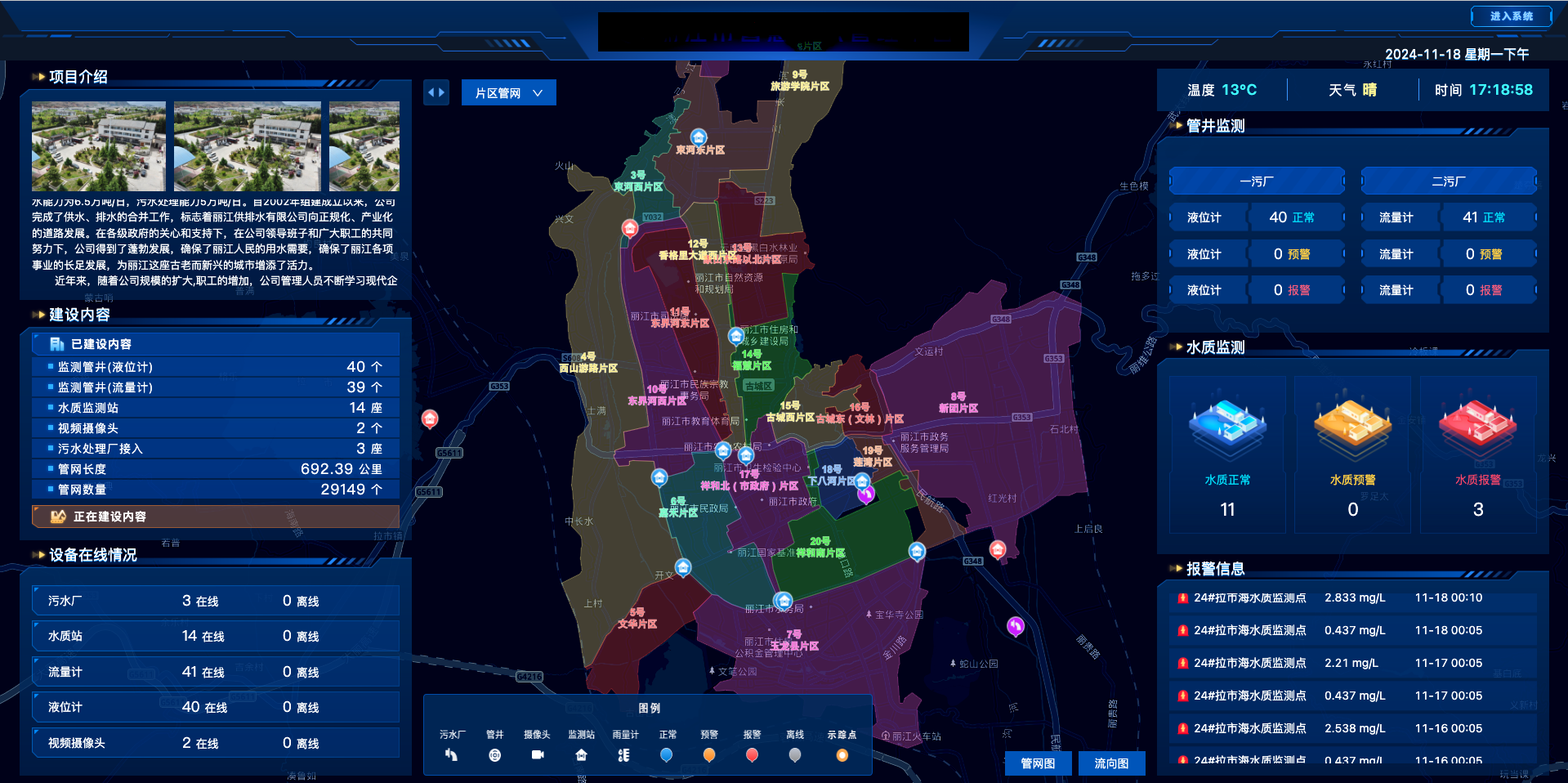Viewport: 1568px width, 783px height.
Task: Toggle the left-right arrows panel button
Action: click(x=436, y=92)
